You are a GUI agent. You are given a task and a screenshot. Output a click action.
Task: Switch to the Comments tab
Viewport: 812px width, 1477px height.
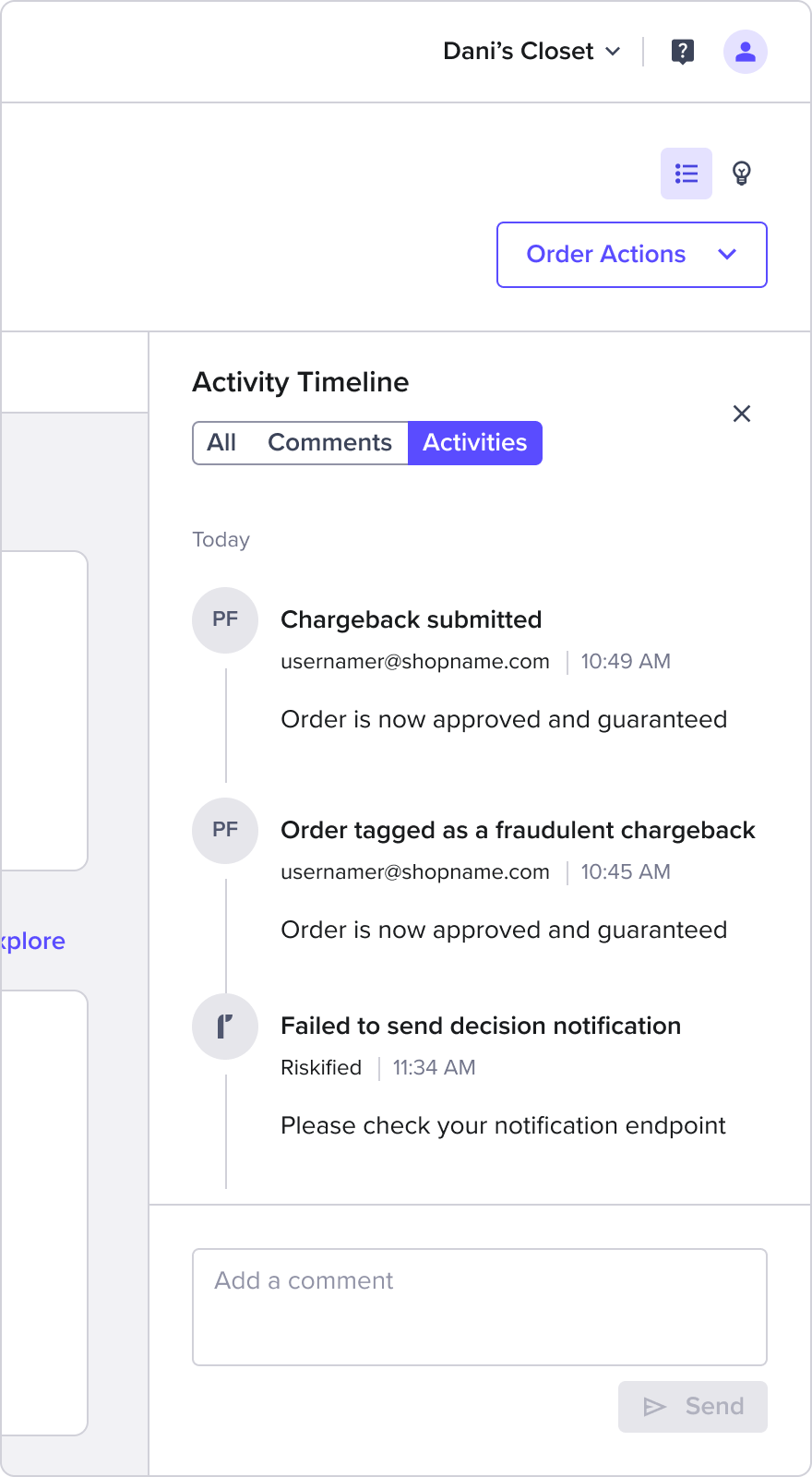pos(329,443)
